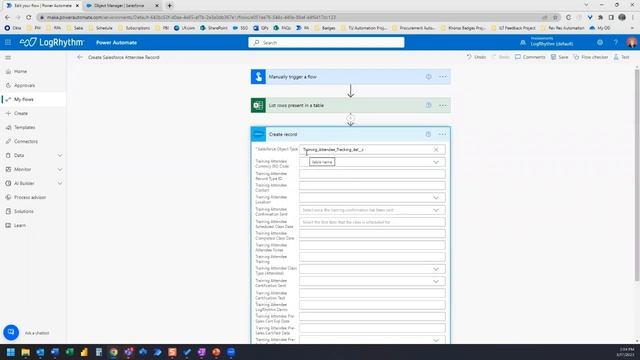Expand the Monitor section in sidebar
640x360 pixels.
[60, 169]
